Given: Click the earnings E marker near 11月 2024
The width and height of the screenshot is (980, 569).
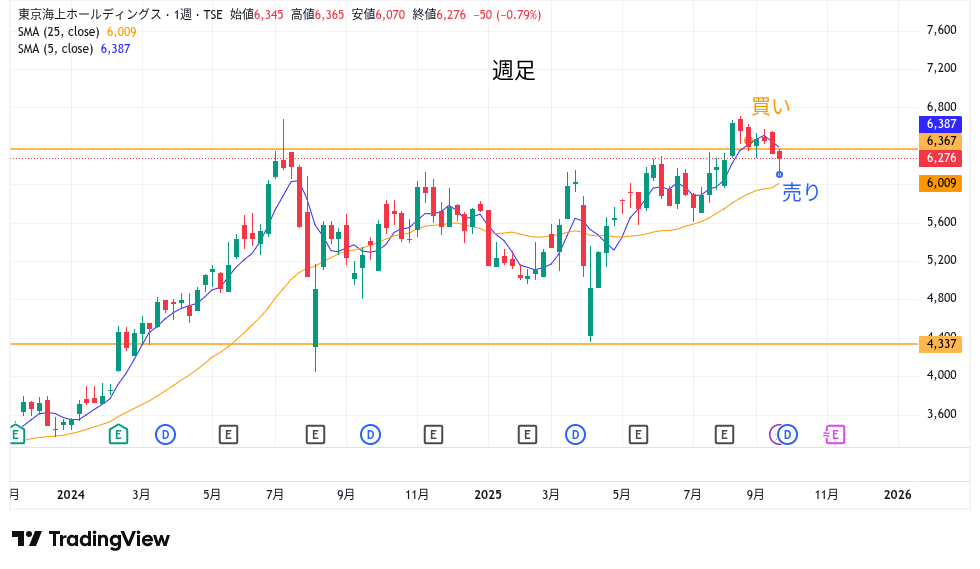Looking at the screenshot, I should [433, 434].
